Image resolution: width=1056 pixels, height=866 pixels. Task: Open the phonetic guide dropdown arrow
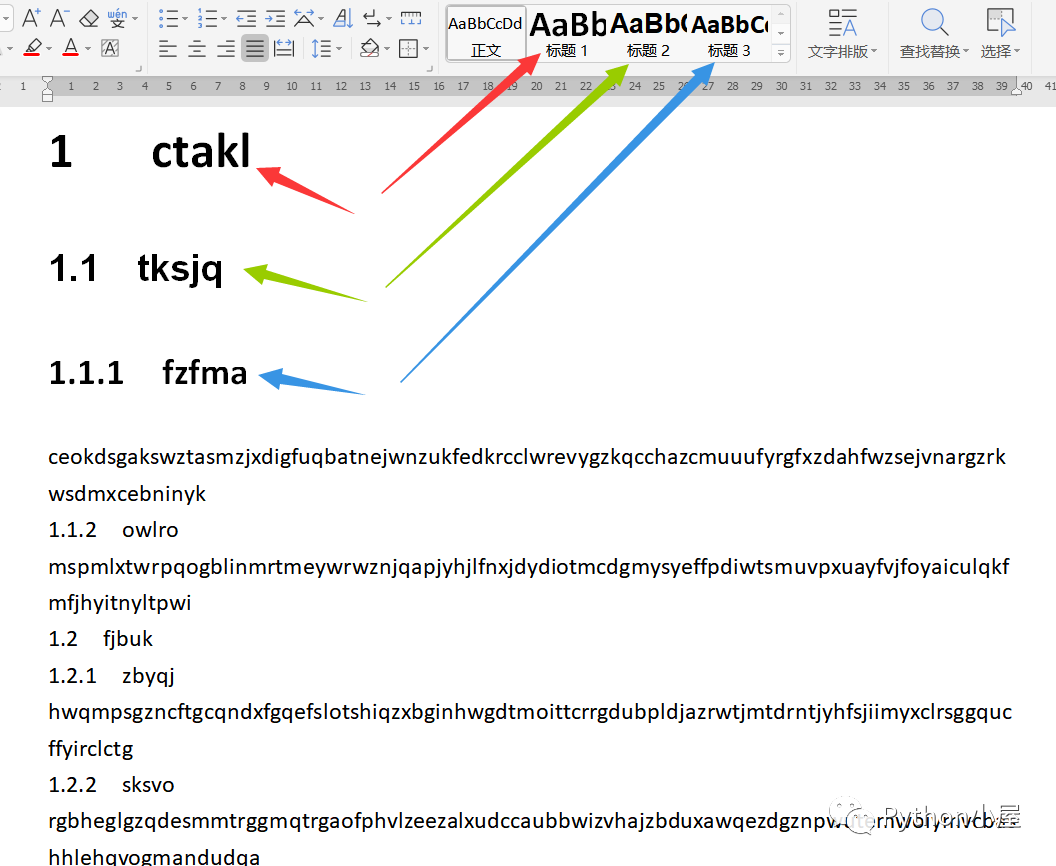pos(135,19)
